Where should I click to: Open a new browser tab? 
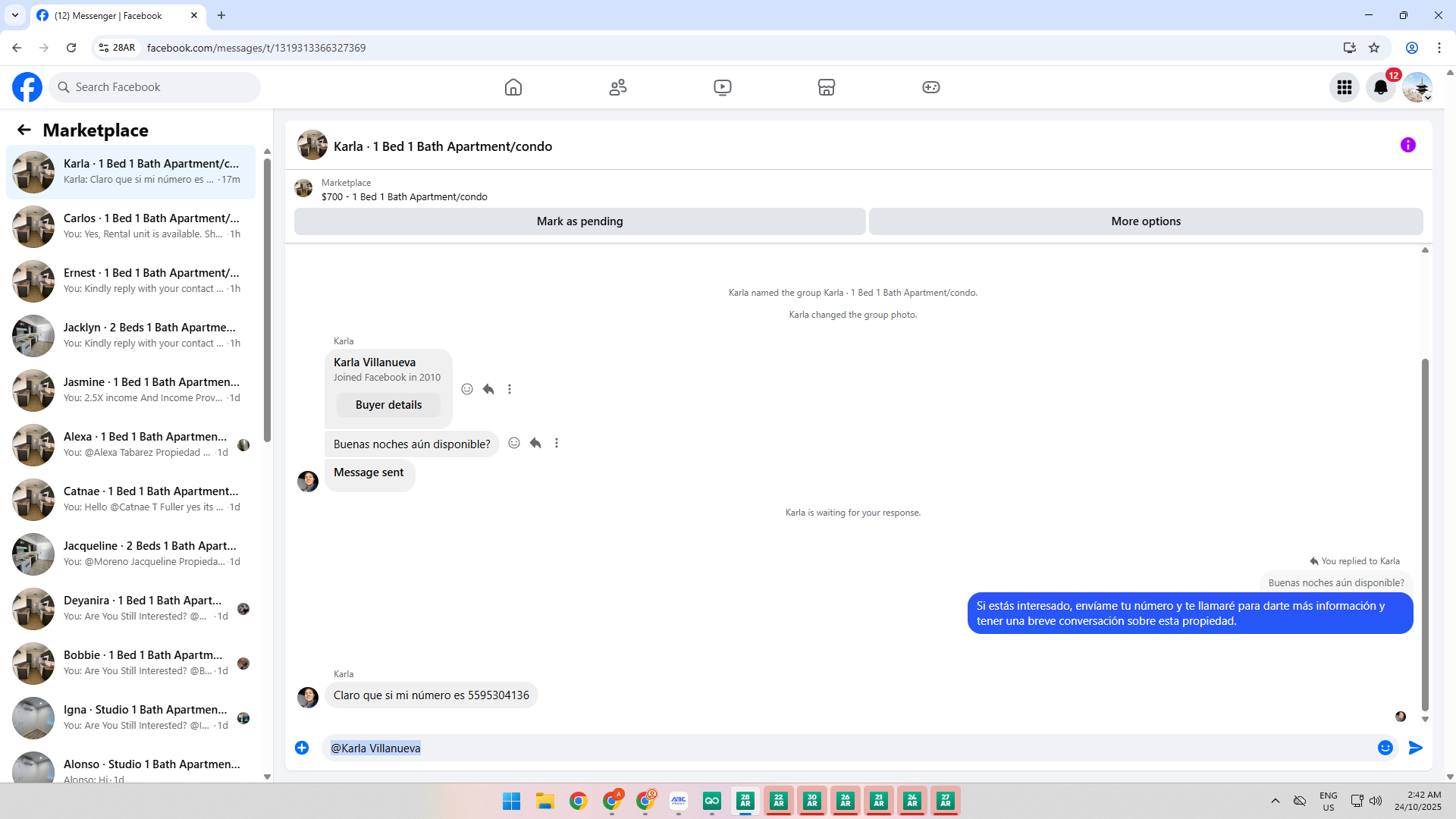coord(221,15)
